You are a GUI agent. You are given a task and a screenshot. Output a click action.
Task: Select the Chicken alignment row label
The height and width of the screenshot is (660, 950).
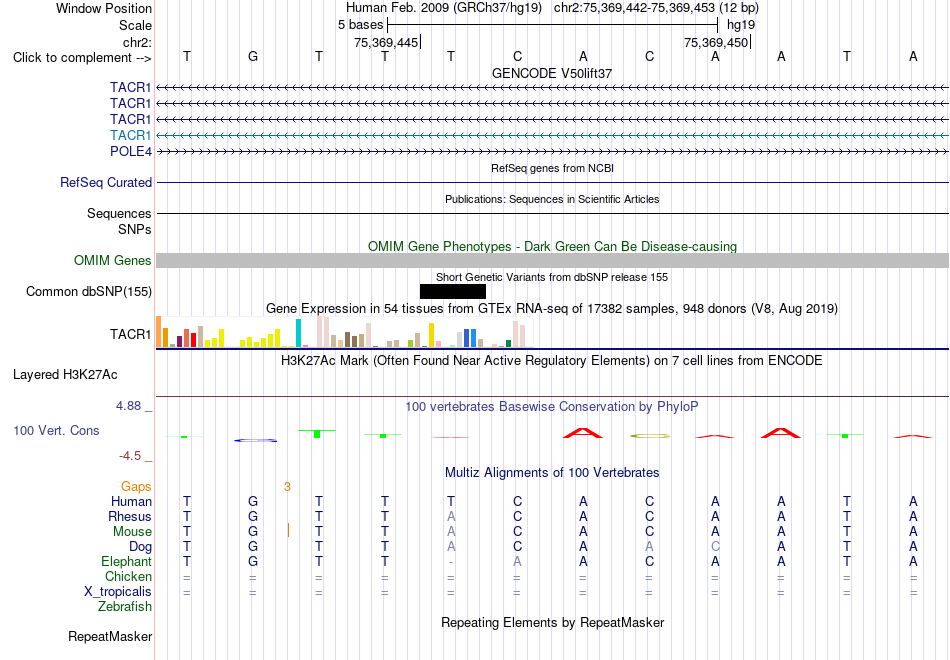(x=128, y=576)
